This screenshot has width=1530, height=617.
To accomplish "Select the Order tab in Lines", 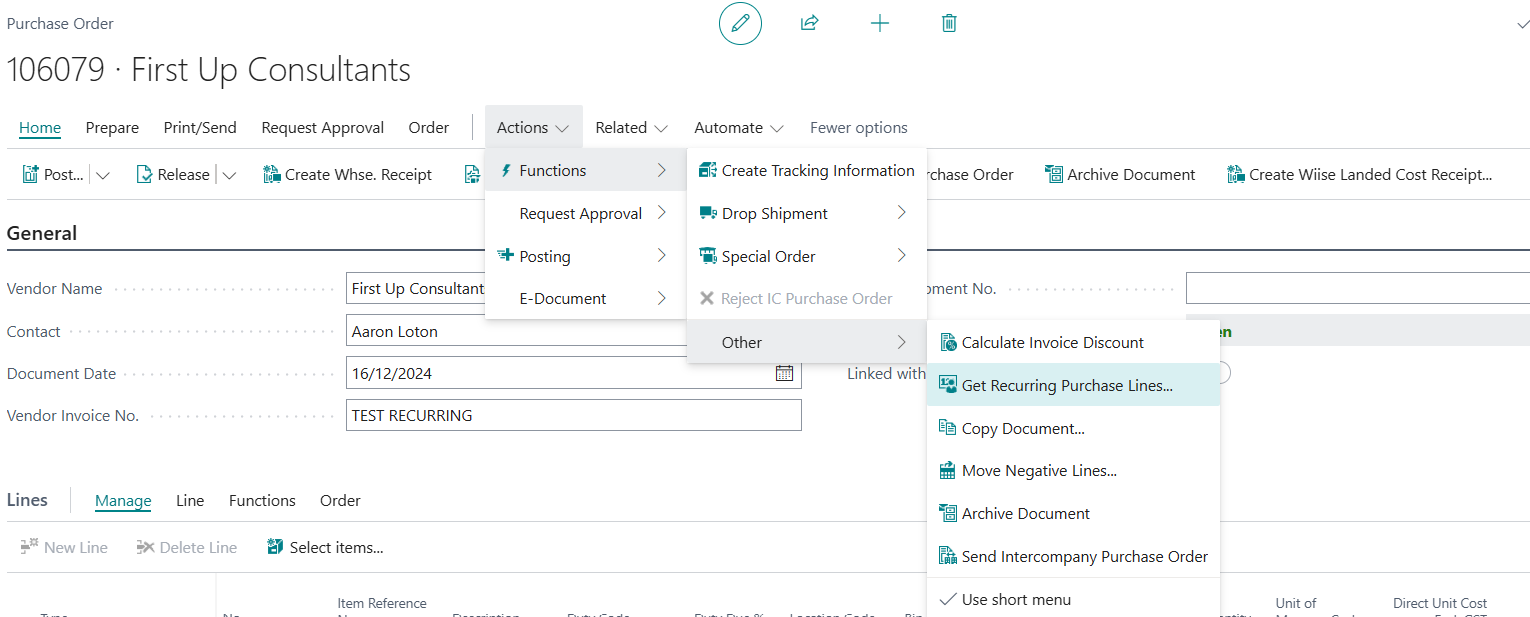I will (340, 500).
